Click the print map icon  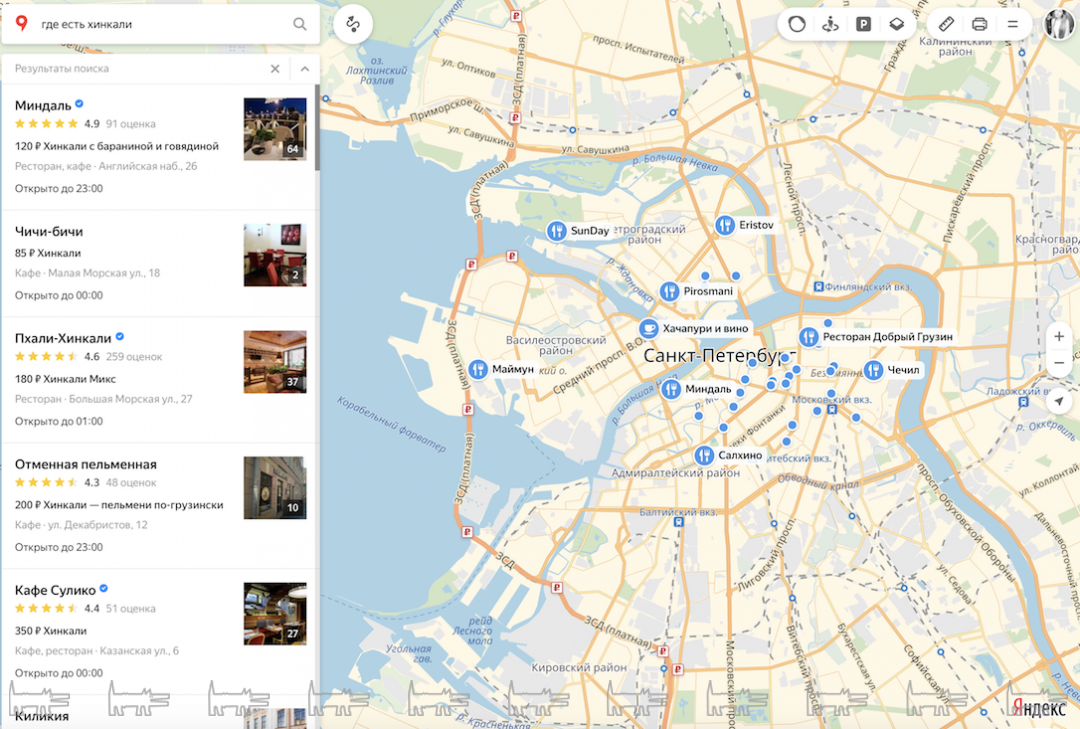pyautogui.click(x=979, y=24)
